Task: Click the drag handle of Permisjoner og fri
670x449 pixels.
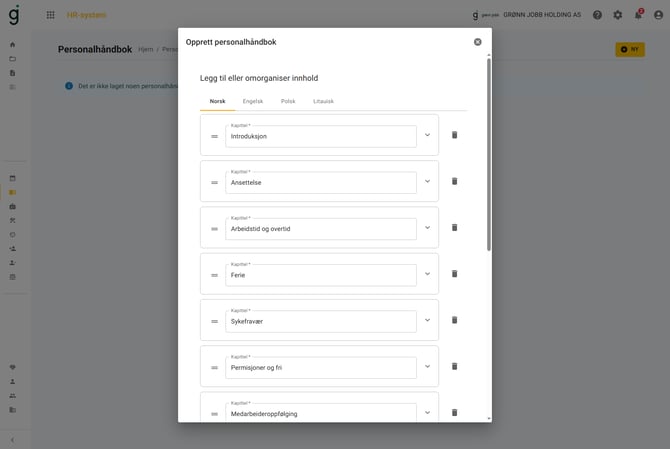Action: coord(215,368)
